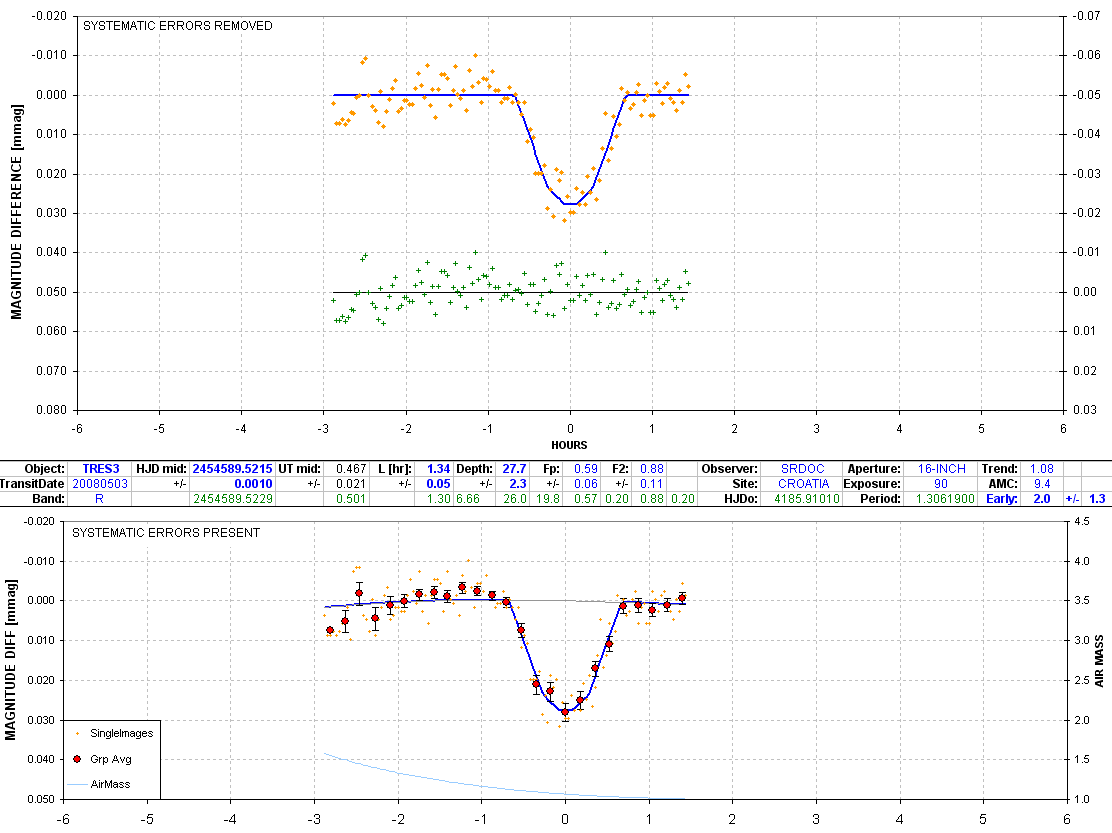Click the MAGNITUDE DIFFERENCE [mmag] axis title
This screenshot has width=1112, height=833.
17,212
